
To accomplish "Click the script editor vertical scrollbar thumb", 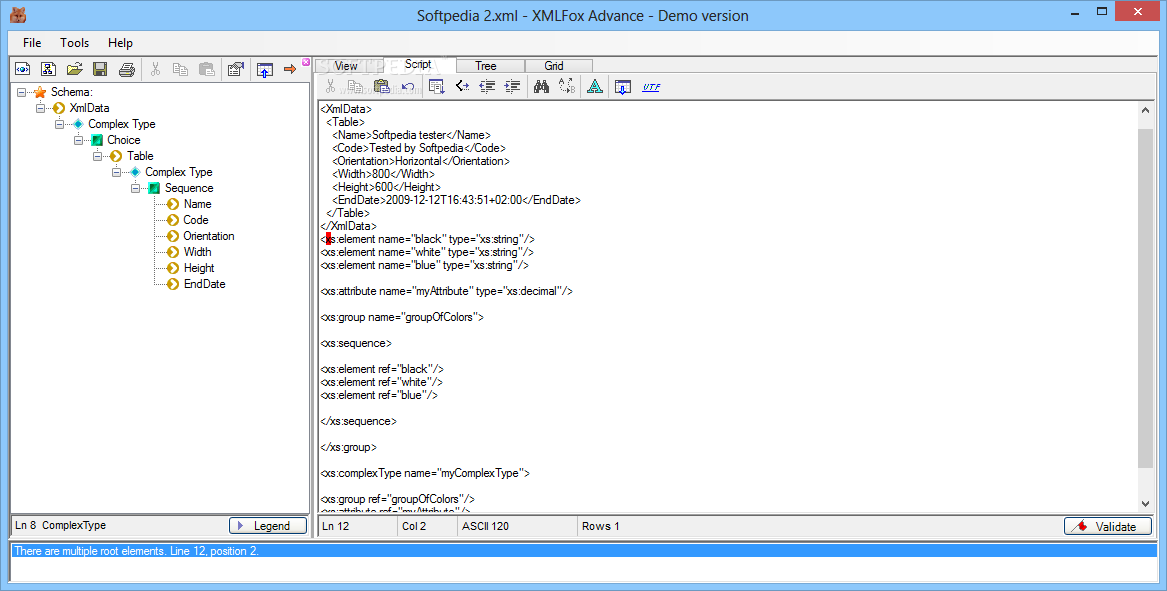I will tap(1145, 298).
